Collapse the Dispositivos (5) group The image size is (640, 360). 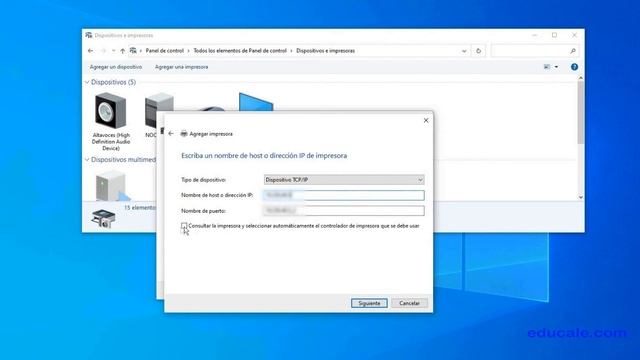click(x=87, y=82)
